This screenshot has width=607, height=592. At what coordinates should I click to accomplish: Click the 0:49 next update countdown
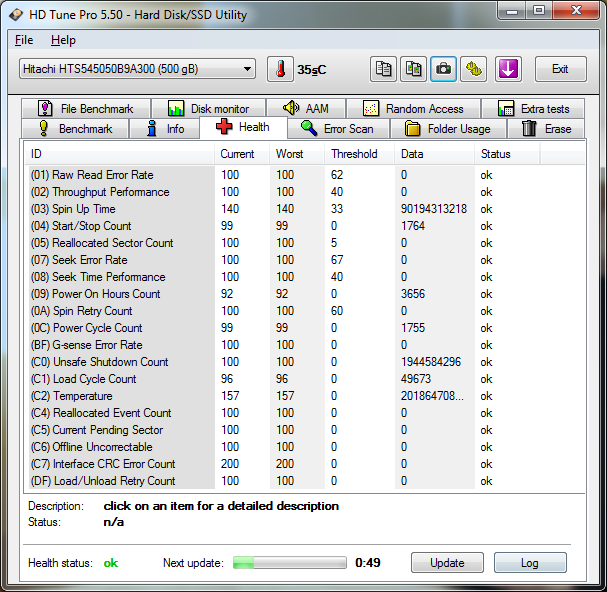click(368, 563)
